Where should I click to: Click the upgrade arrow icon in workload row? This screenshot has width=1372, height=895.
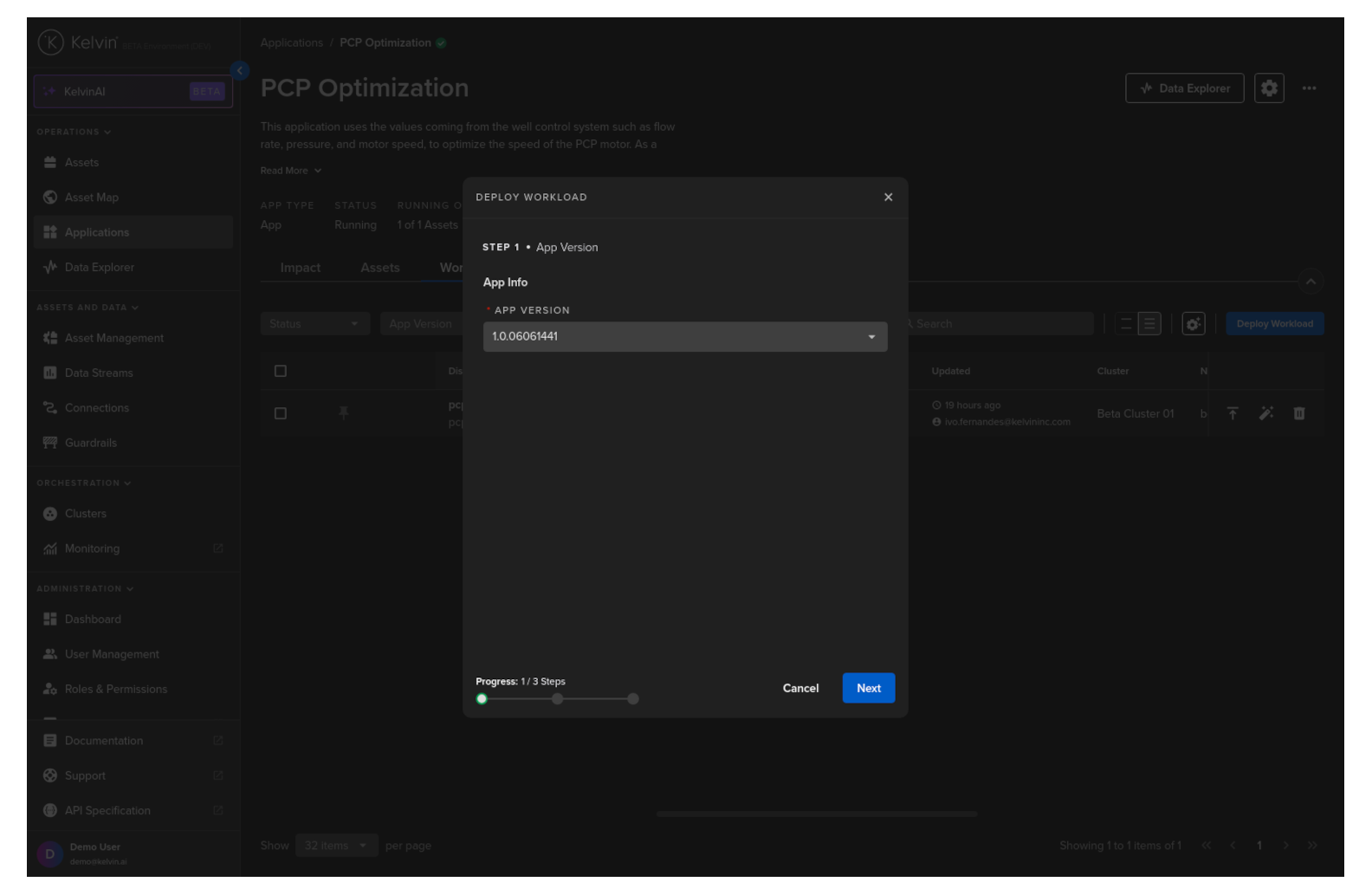(1232, 414)
